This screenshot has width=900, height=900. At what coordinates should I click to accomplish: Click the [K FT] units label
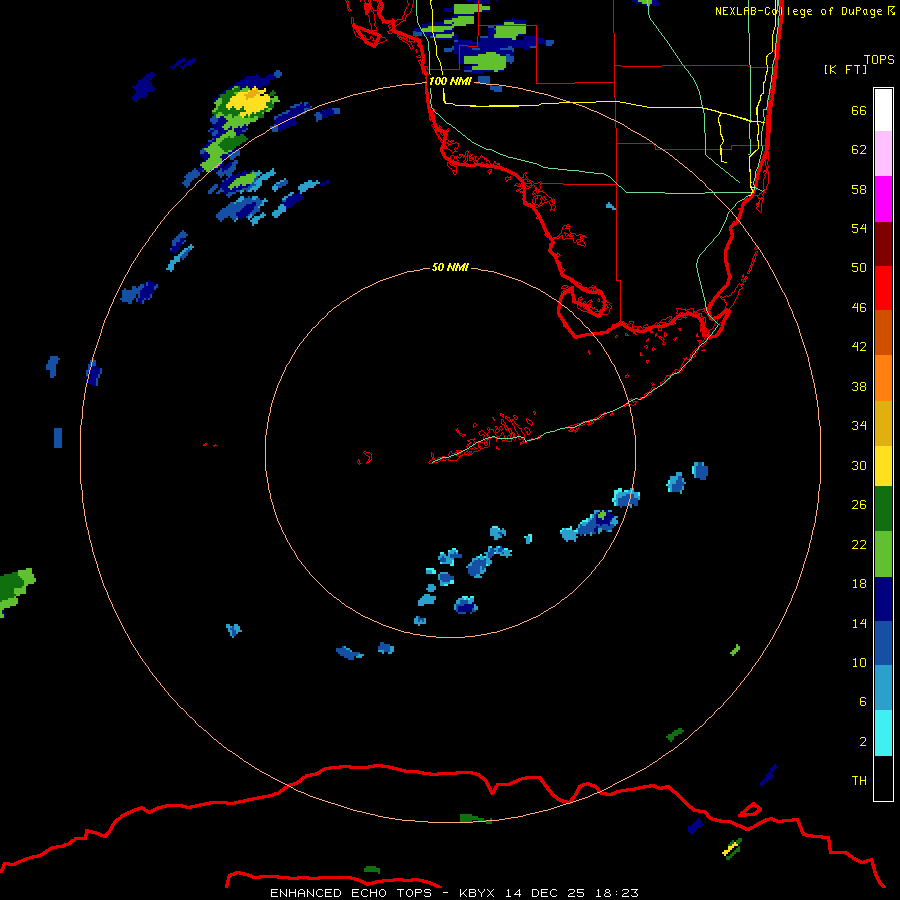(845, 69)
